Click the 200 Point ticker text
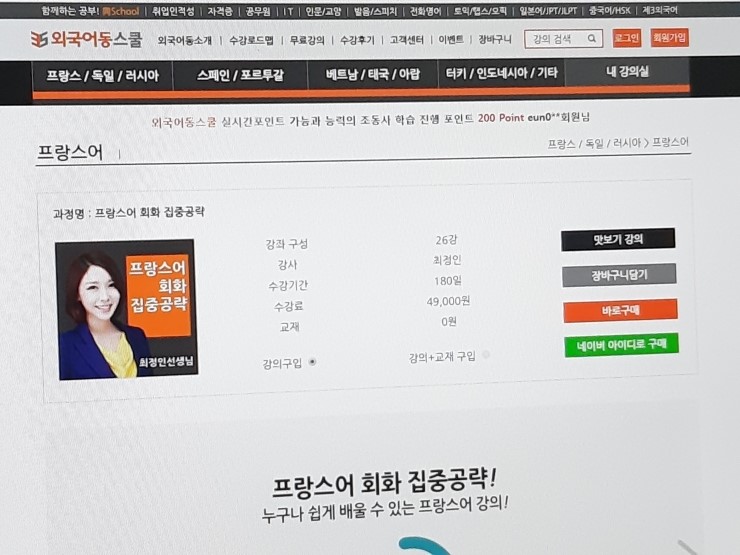This screenshot has width=740, height=555. coord(501,118)
